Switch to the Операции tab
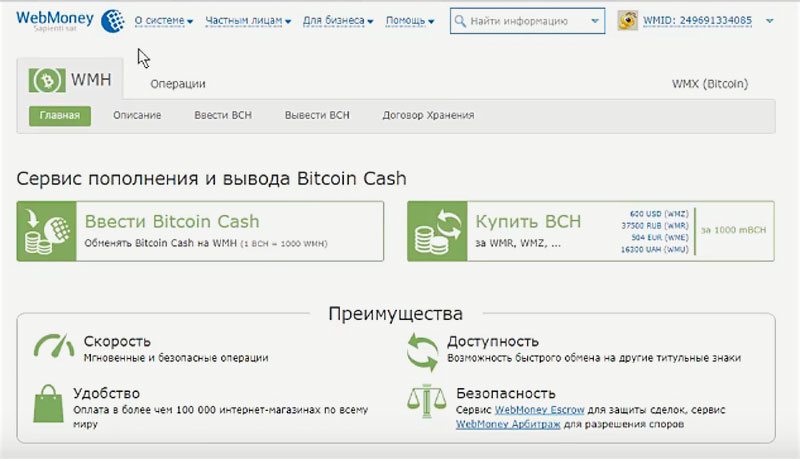800x459 pixels. 178,84
